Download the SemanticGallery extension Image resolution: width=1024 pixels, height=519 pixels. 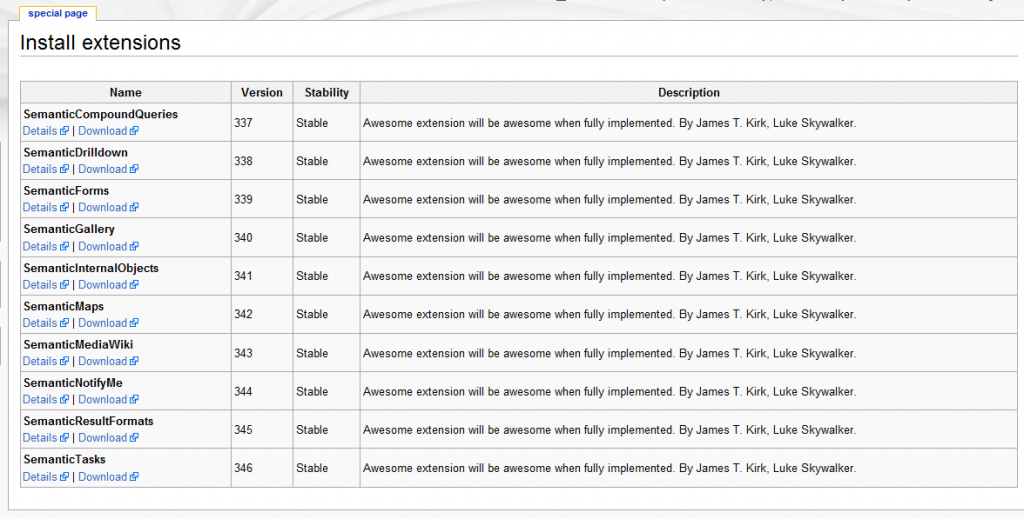point(108,246)
